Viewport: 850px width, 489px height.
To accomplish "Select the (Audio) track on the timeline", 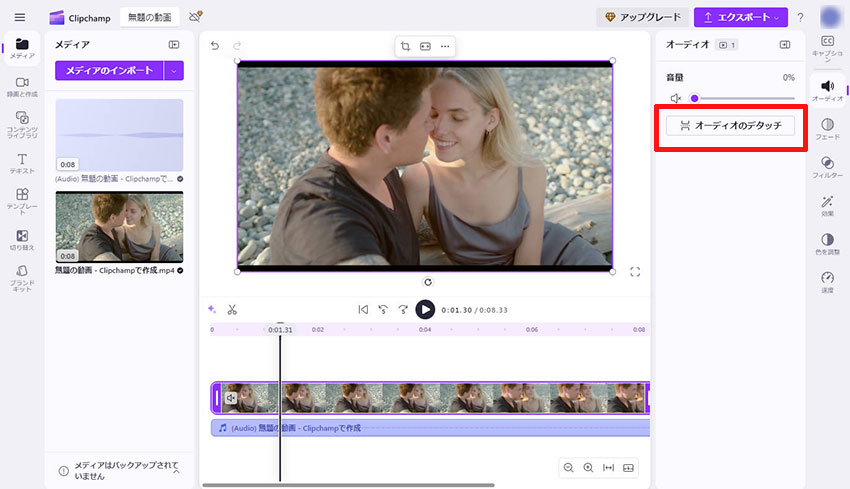I will point(430,428).
